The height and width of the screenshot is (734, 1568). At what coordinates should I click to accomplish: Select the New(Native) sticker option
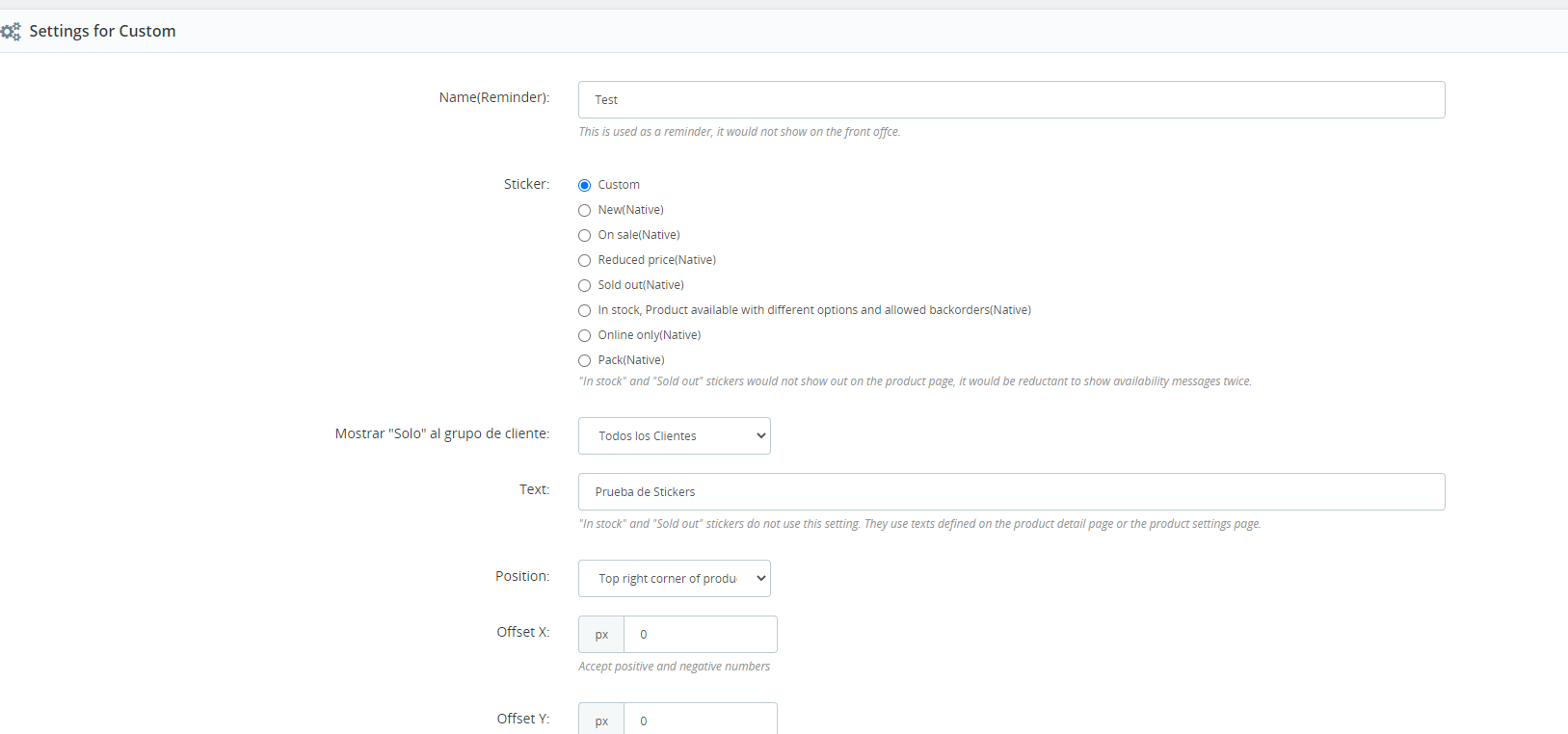point(584,210)
